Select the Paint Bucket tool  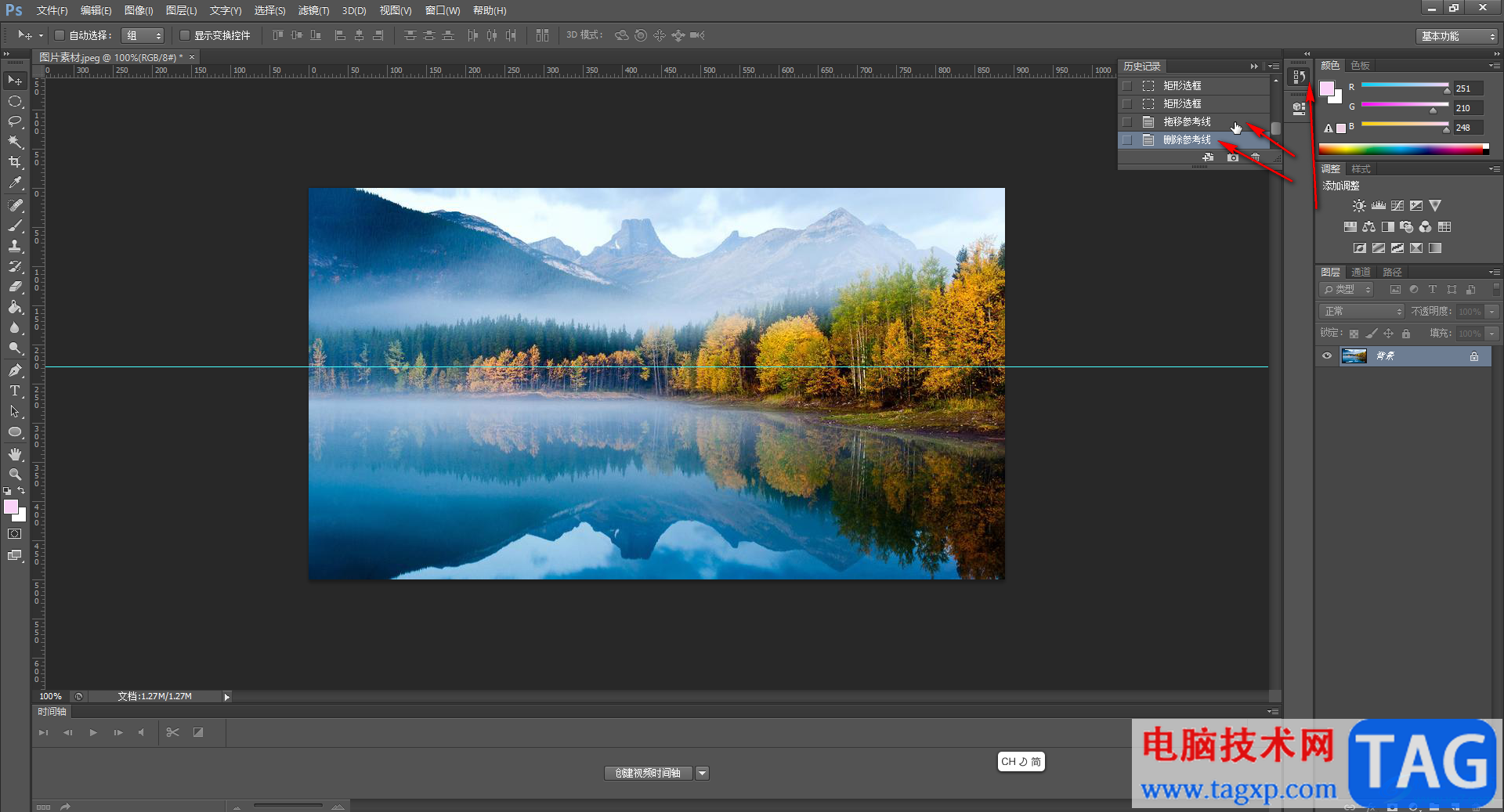tap(15, 307)
